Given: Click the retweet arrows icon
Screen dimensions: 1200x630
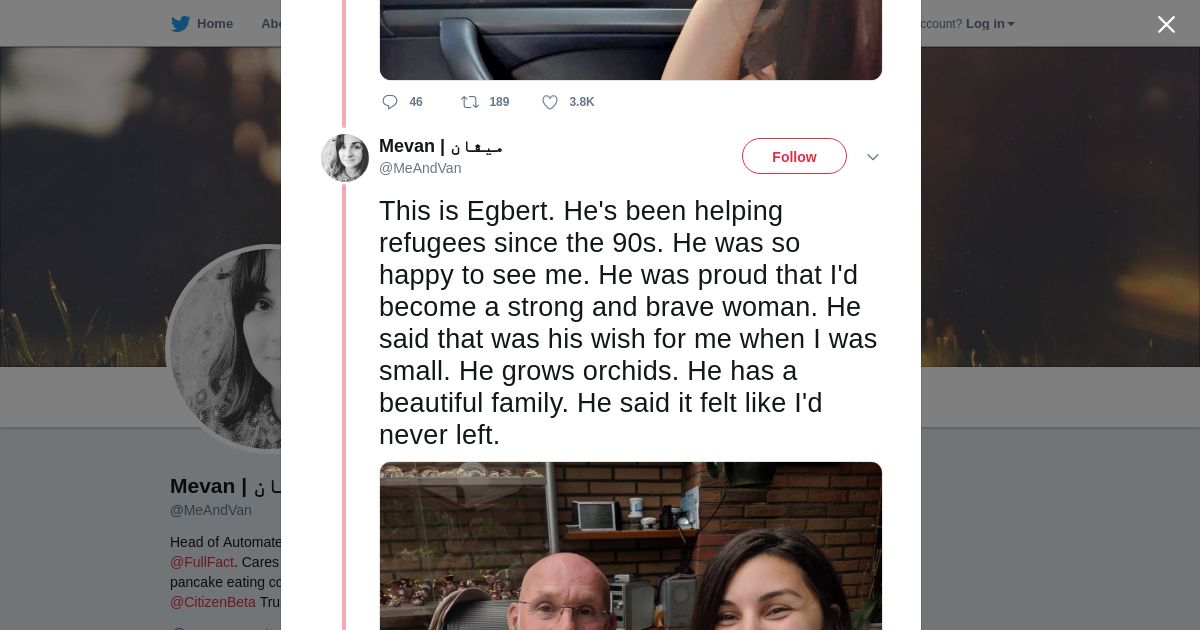Looking at the screenshot, I should (x=470, y=102).
